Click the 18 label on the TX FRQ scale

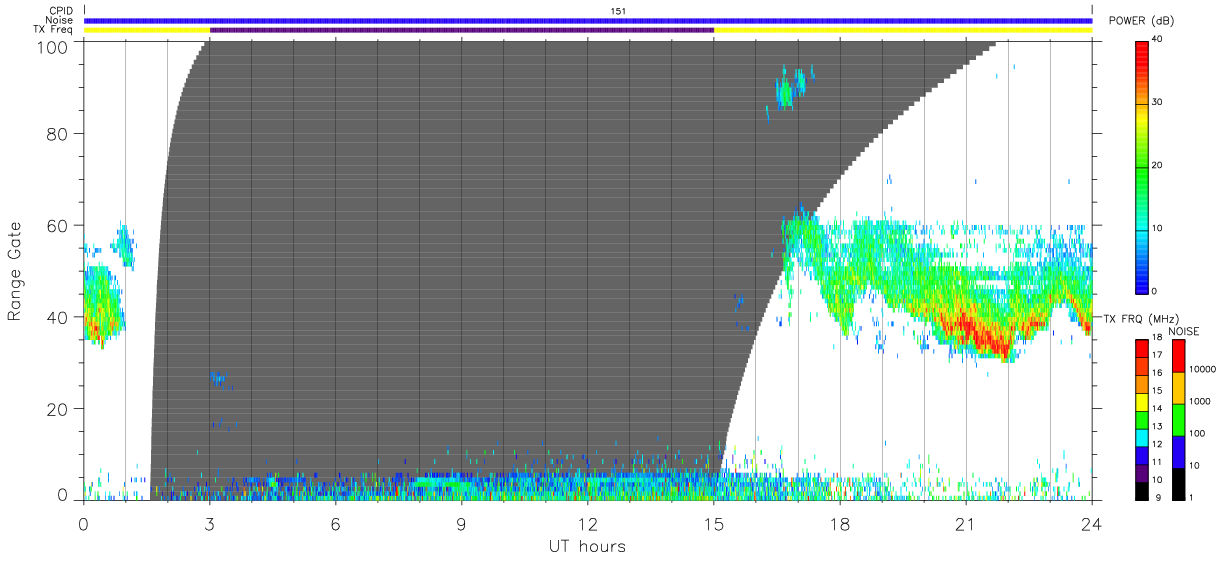(x=1157, y=338)
